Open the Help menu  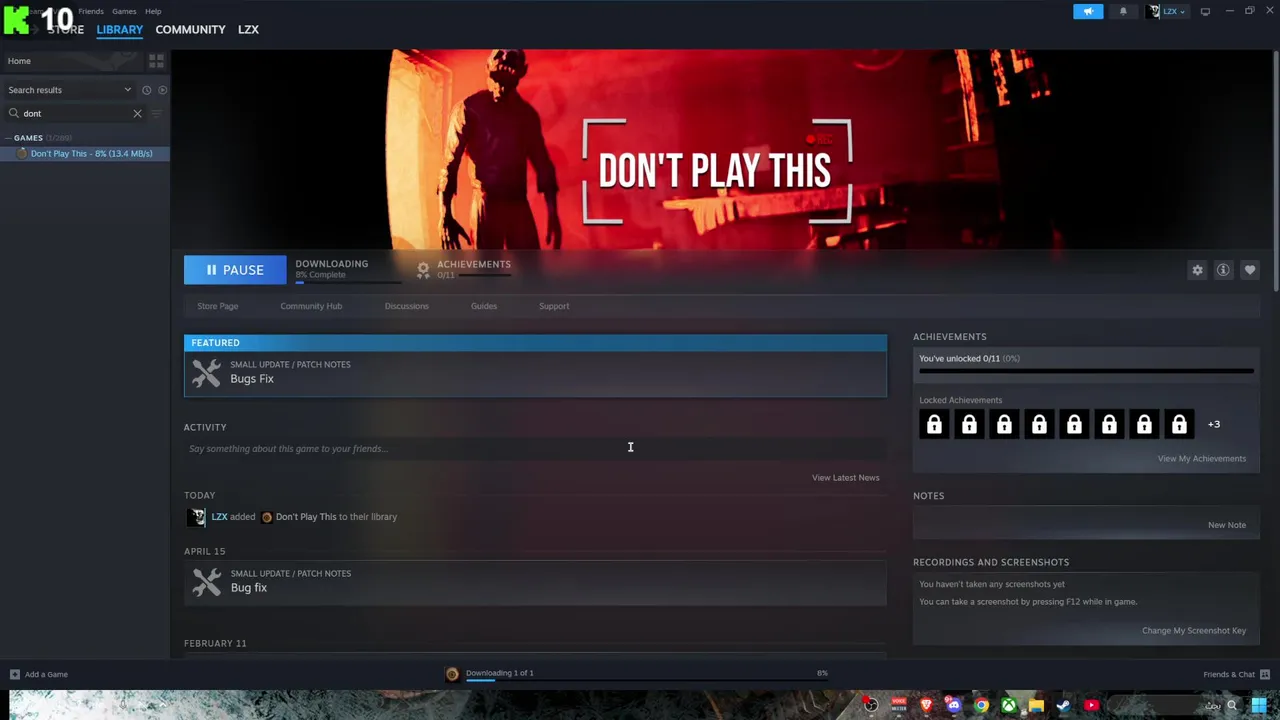(x=153, y=12)
